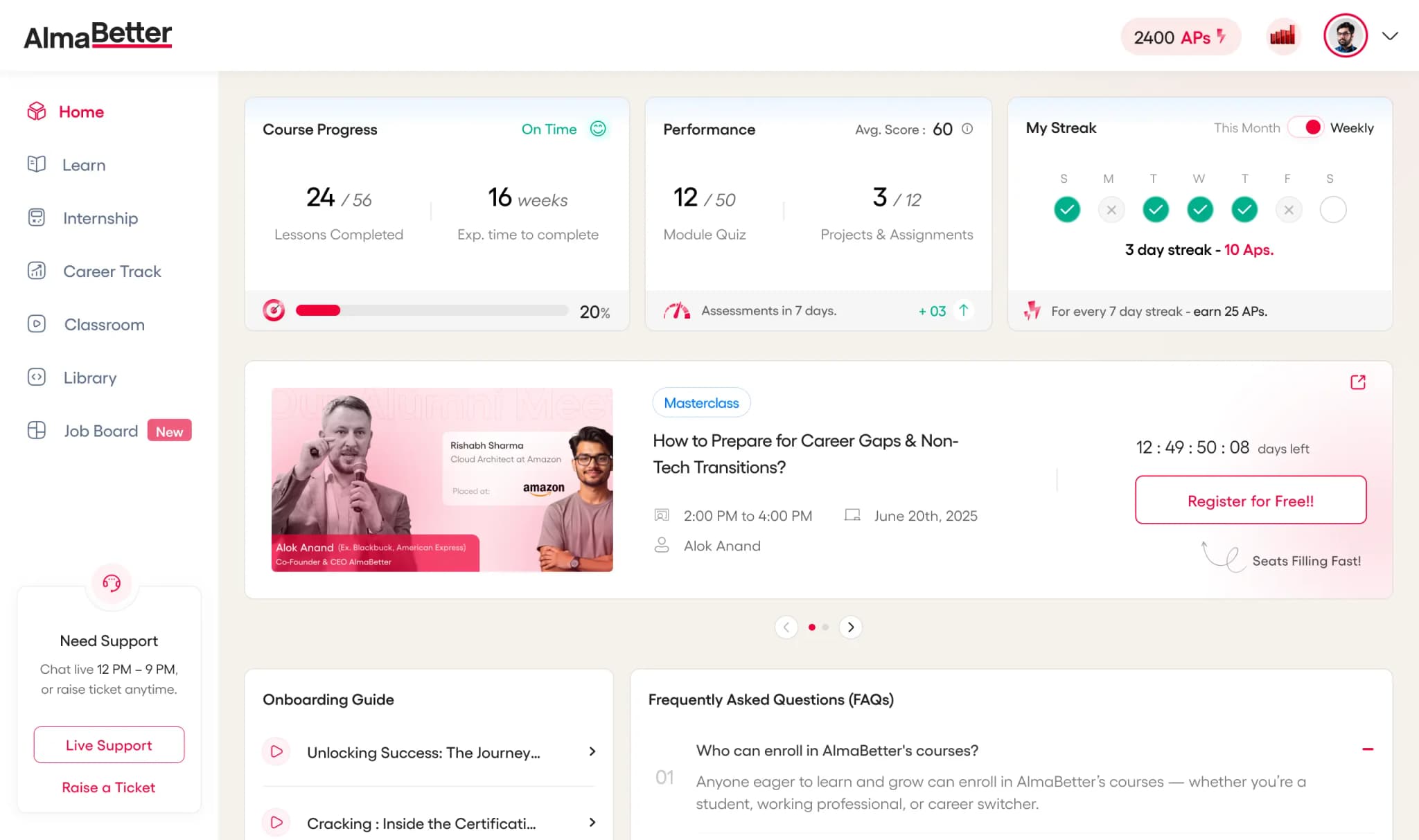Expand Unlocking Success guide chevron
The height and width of the screenshot is (840, 1419).
pos(592,751)
